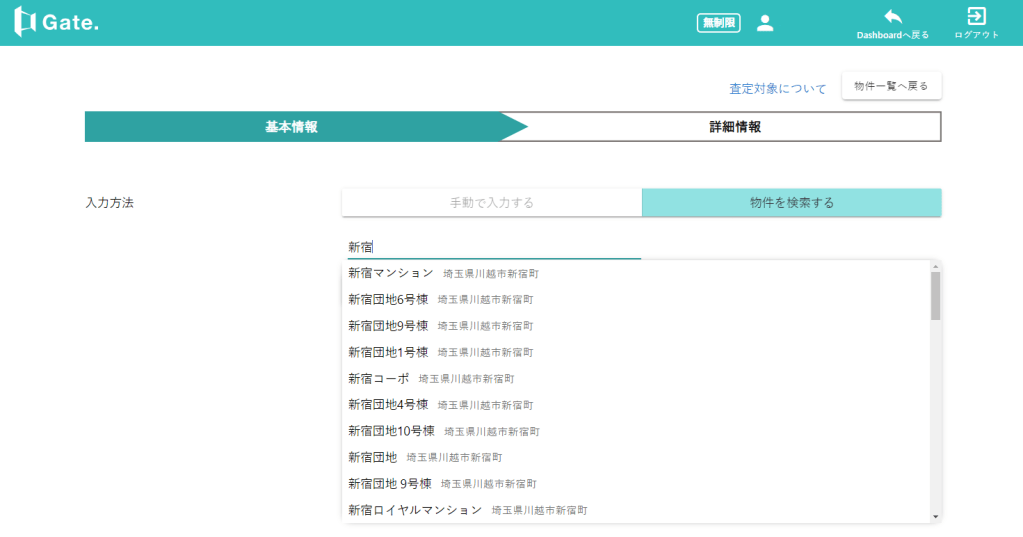This screenshot has width=1023, height=537.
Task: Select 物件を検索する input mode
Action: pyautogui.click(x=791, y=202)
